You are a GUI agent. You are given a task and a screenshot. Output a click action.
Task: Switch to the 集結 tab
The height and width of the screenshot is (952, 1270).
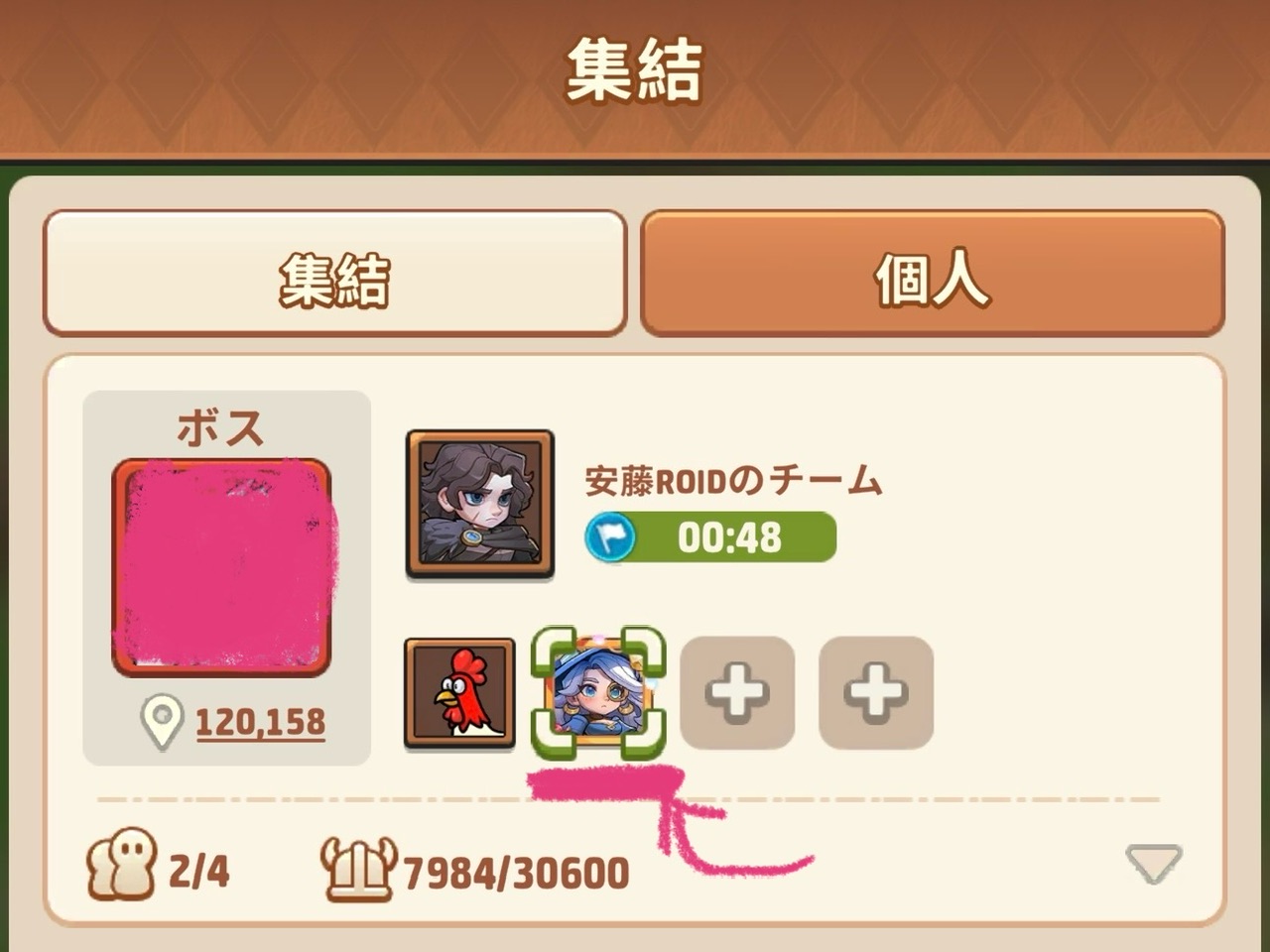334,274
